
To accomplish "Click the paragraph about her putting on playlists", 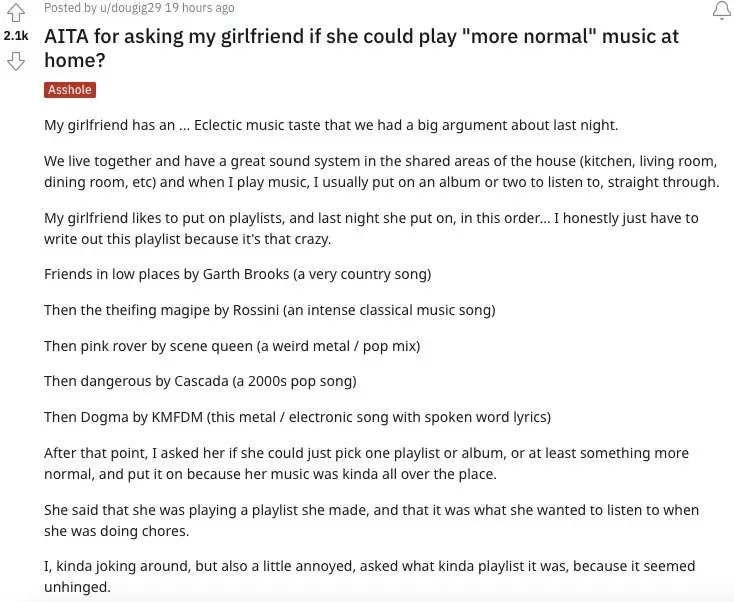I will pyautogui.click(x=371, y=228).
